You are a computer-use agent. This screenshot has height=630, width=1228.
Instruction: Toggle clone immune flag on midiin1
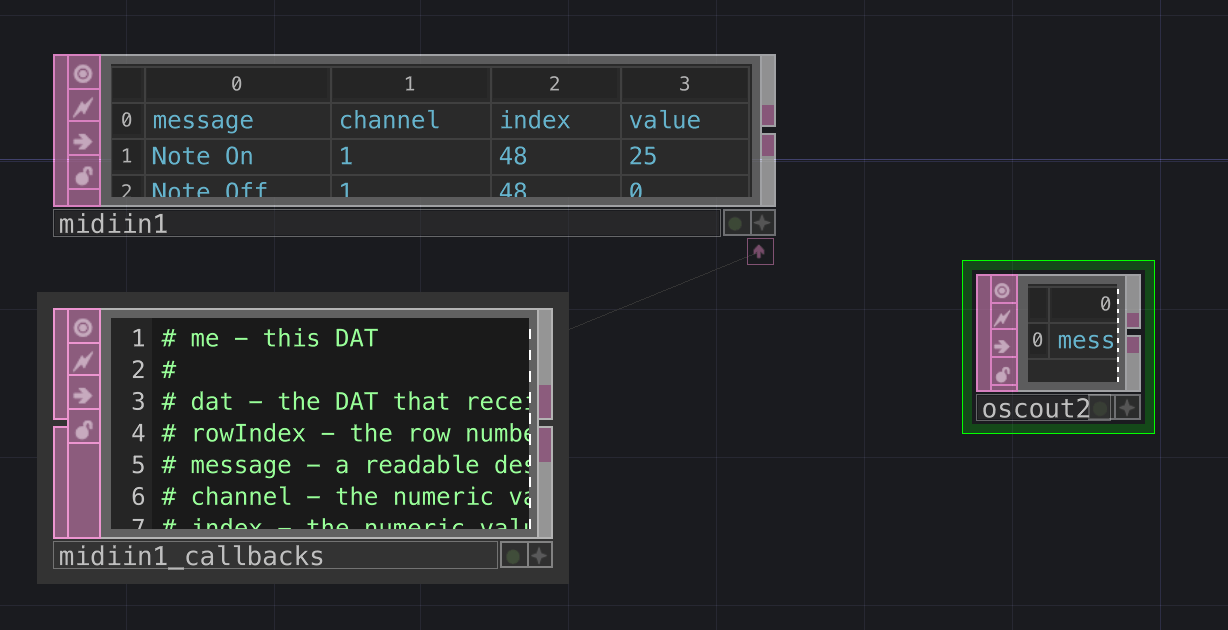coord(83,106)
